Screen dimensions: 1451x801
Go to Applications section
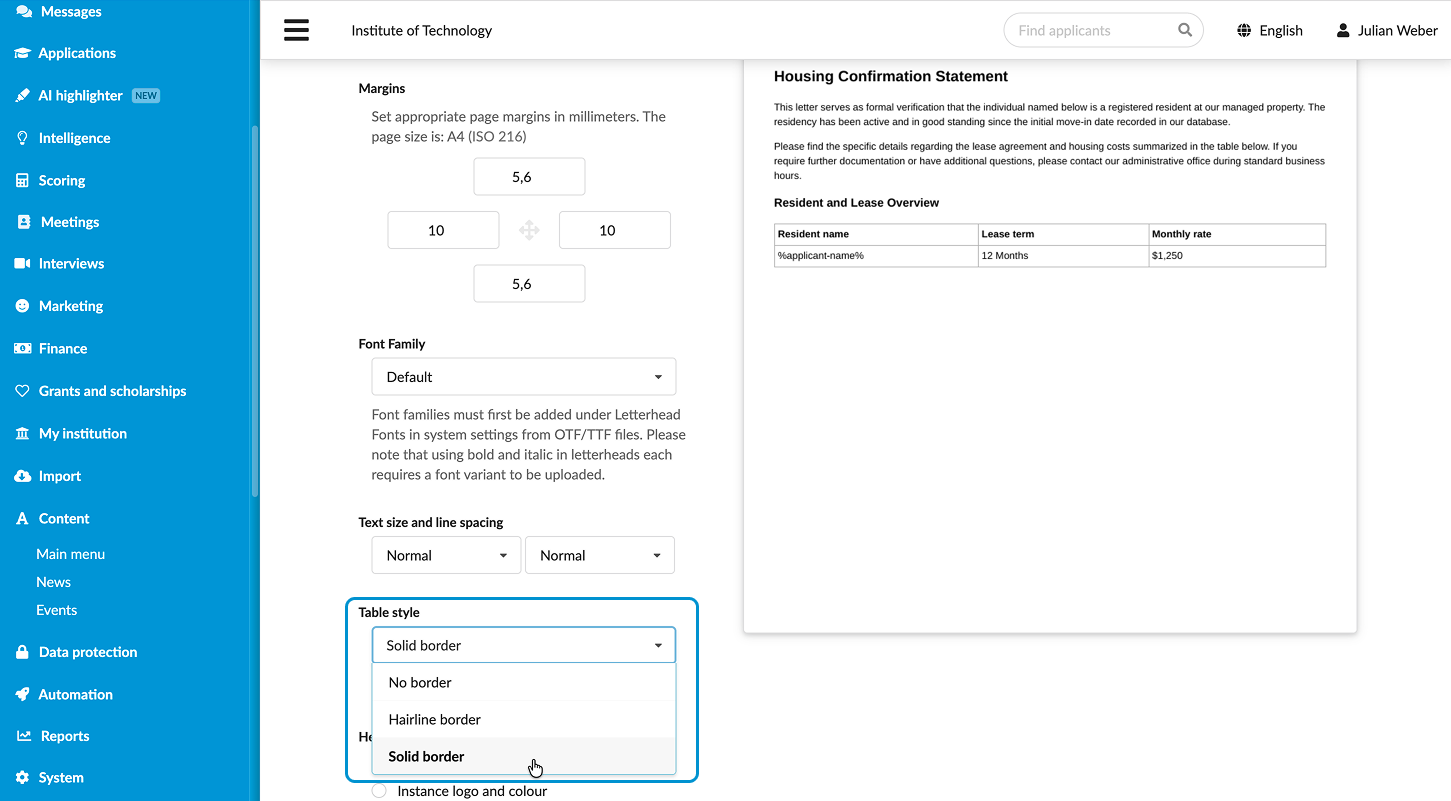point(77,53)
